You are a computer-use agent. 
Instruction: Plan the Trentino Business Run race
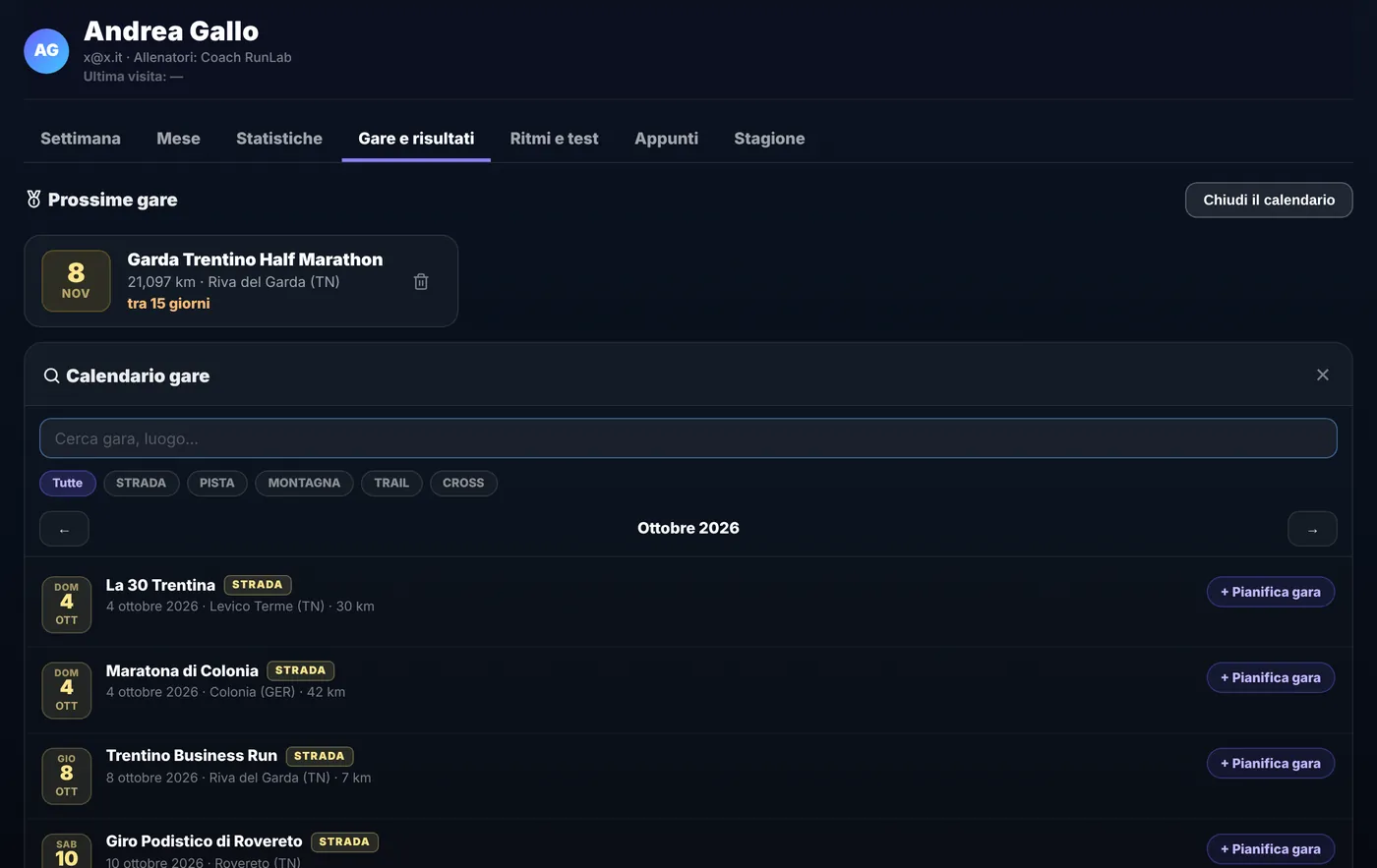tap(1271, 763)
